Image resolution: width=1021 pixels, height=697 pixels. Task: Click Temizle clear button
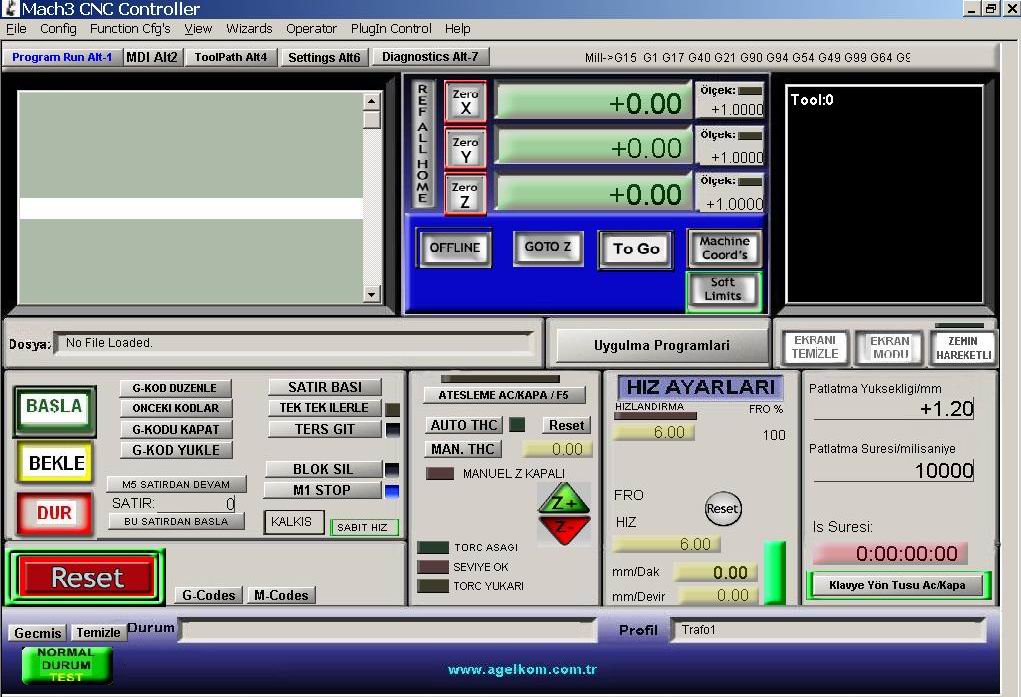98,633
